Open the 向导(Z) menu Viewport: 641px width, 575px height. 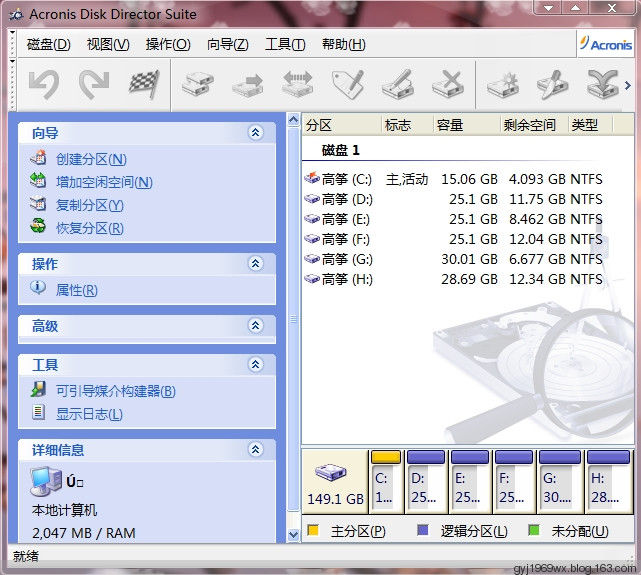tap(228, 44)
